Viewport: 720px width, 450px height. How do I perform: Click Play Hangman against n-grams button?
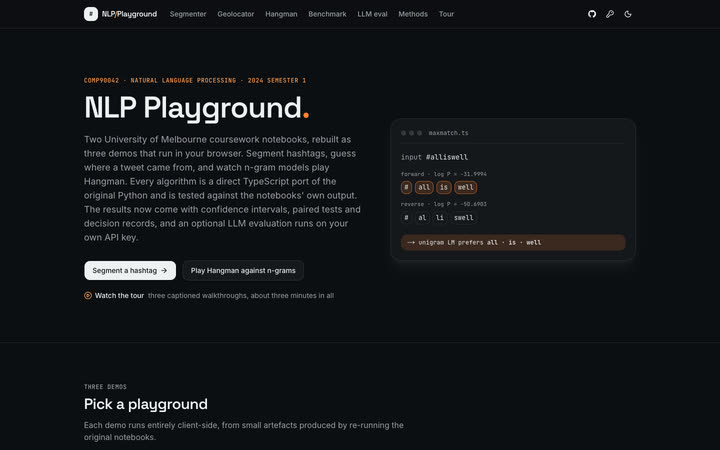[243, 270]
